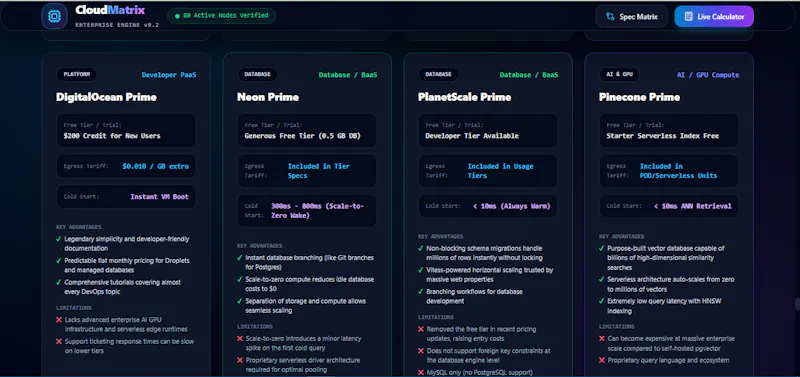Open the Pinecone Prime card title
Viewport: 800px width, 377px height.
[639, 97]
